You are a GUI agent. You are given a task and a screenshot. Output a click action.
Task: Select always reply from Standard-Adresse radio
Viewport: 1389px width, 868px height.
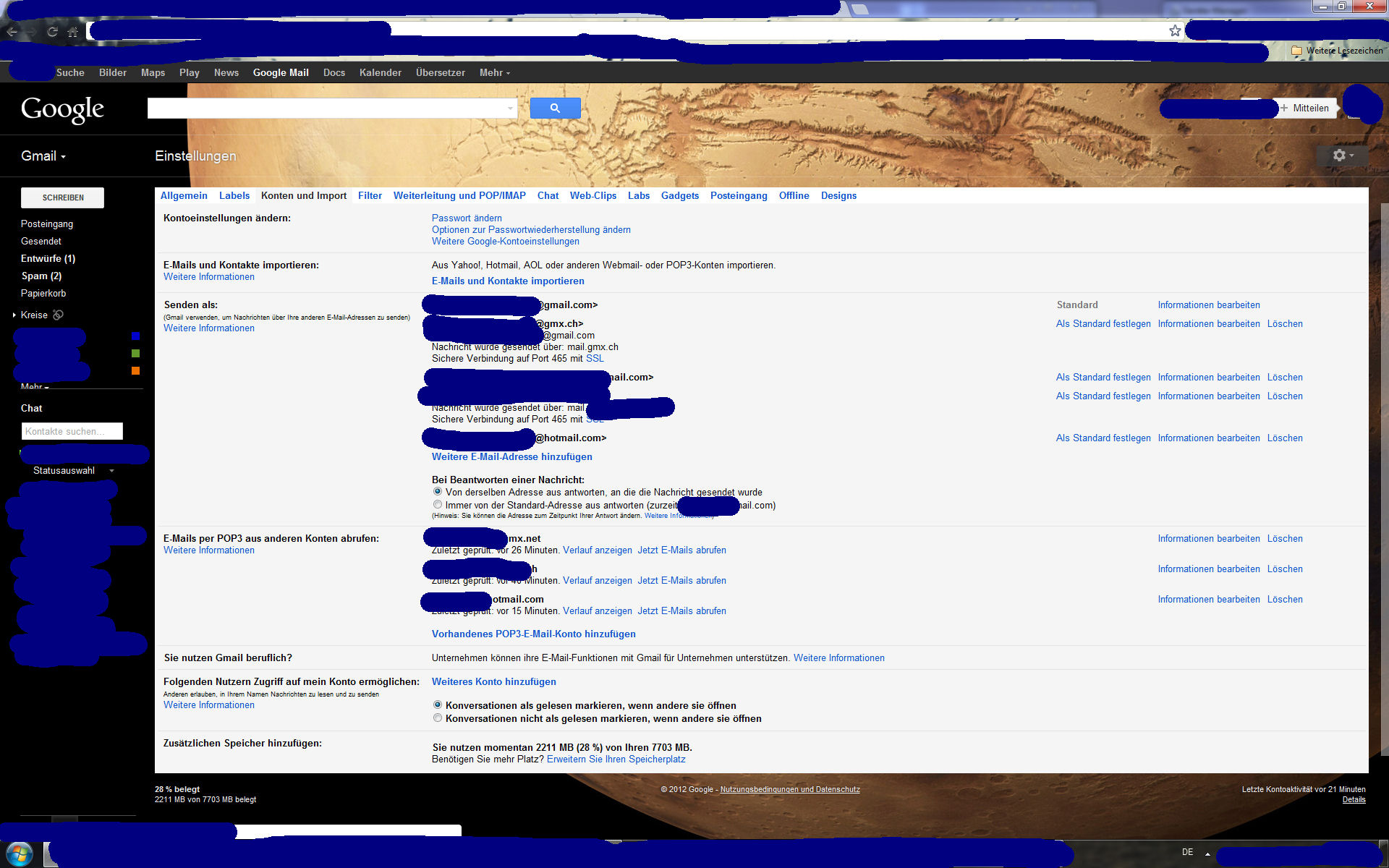click(x=438, y=505)
